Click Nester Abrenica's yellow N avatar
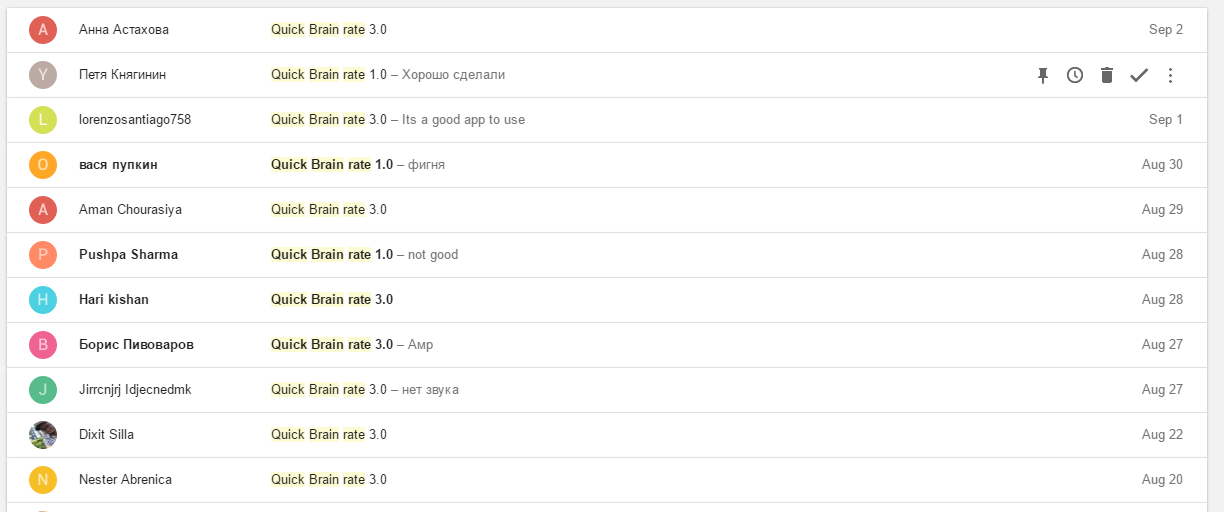This screenshot has width=1224, height=512. (x=43, y=480)
